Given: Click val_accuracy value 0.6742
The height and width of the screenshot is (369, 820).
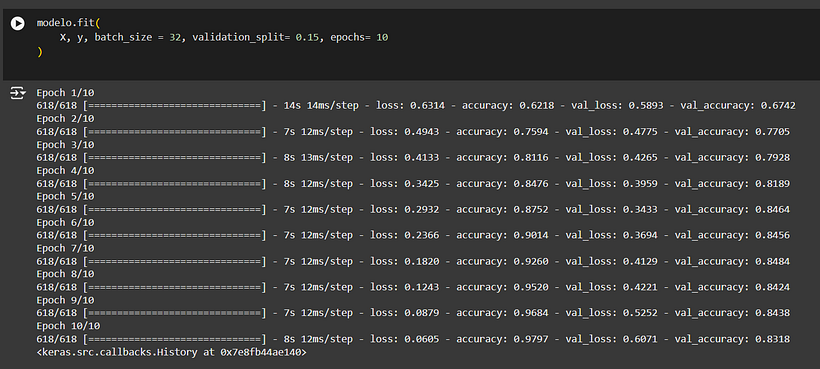Looking at the screenshot, I should point(778,106).
